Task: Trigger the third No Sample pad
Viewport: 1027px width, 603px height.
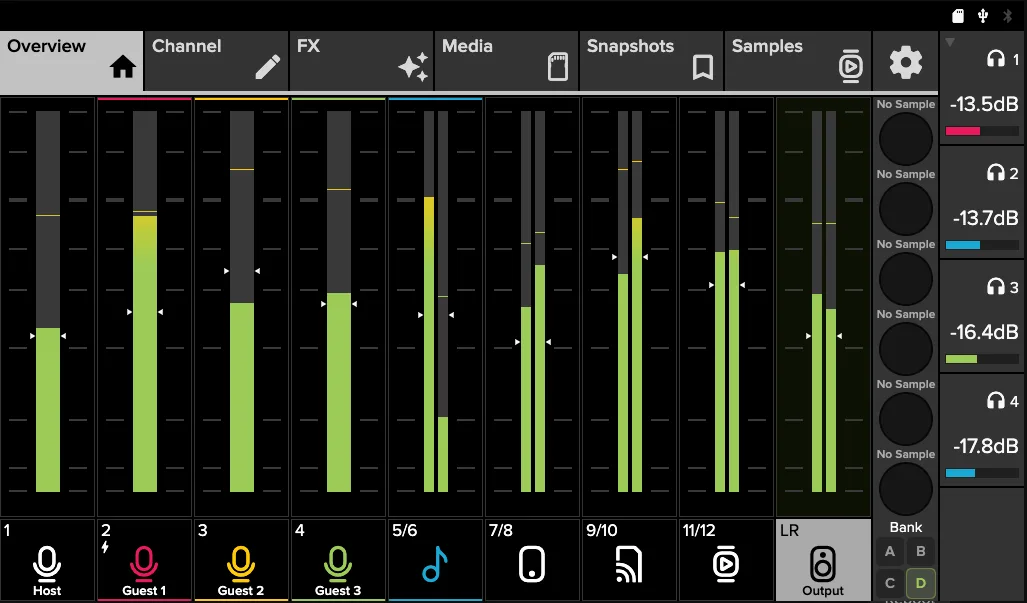Action: 906,279
